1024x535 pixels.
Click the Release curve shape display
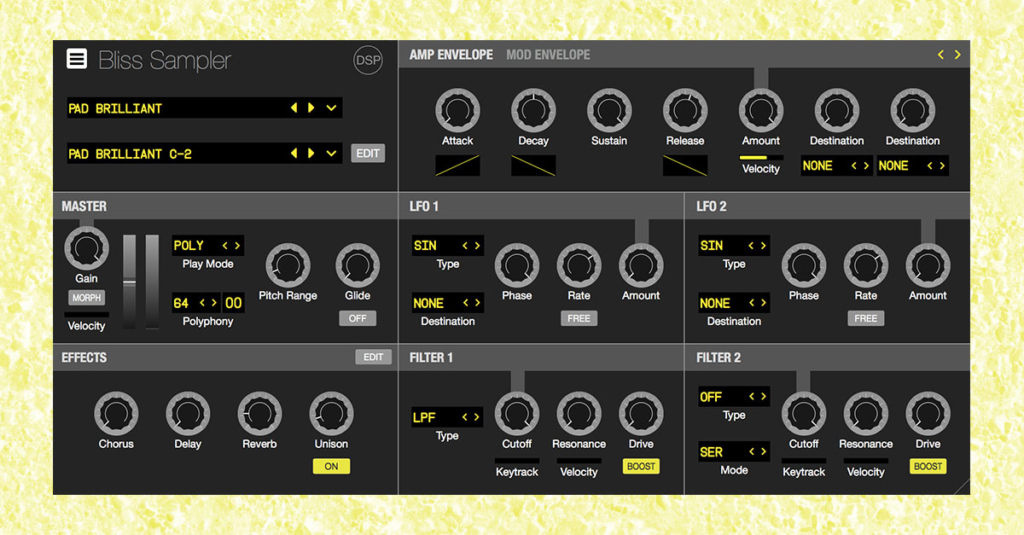pos(684,165)
